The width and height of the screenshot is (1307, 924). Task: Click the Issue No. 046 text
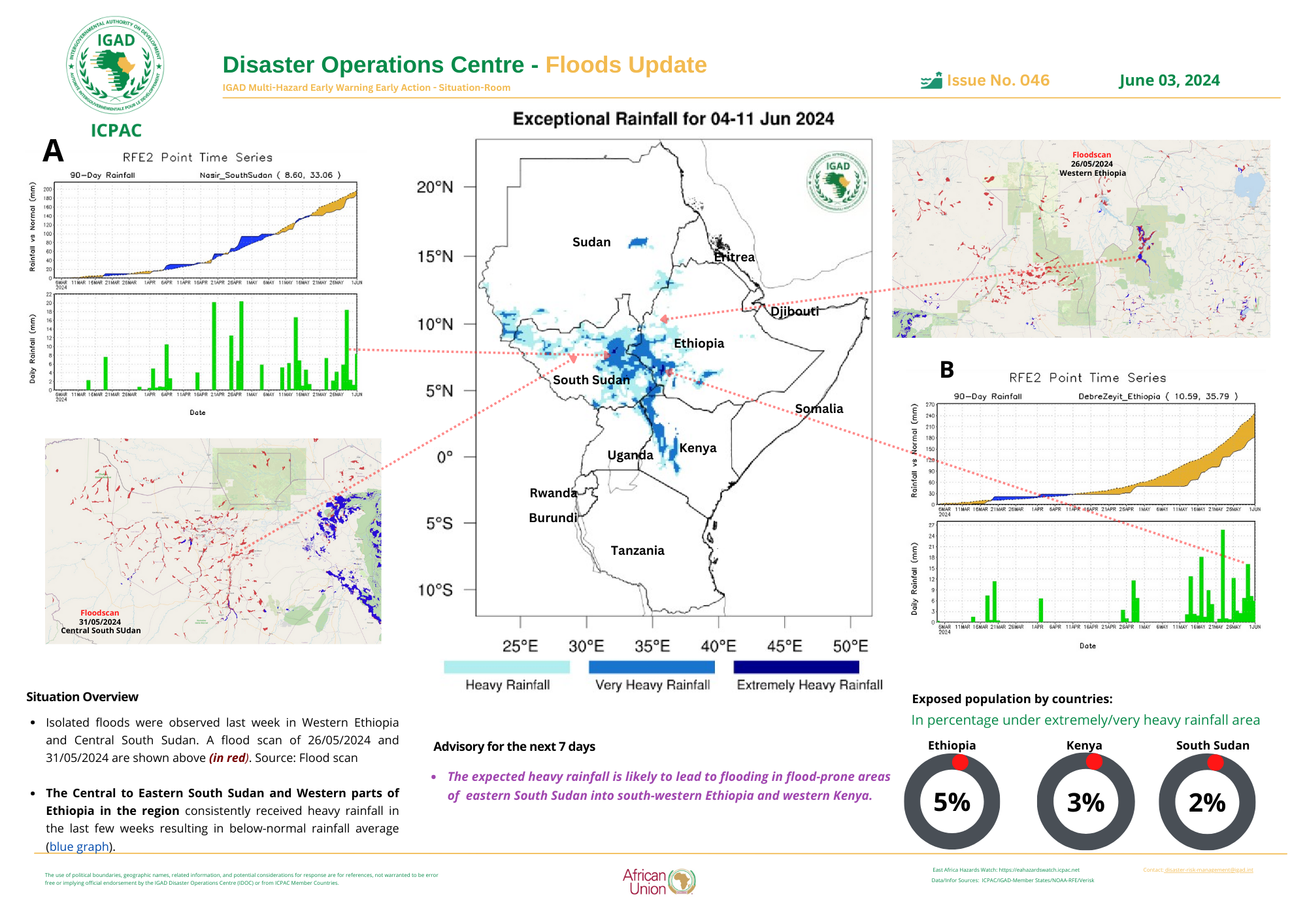coord(998,80)
